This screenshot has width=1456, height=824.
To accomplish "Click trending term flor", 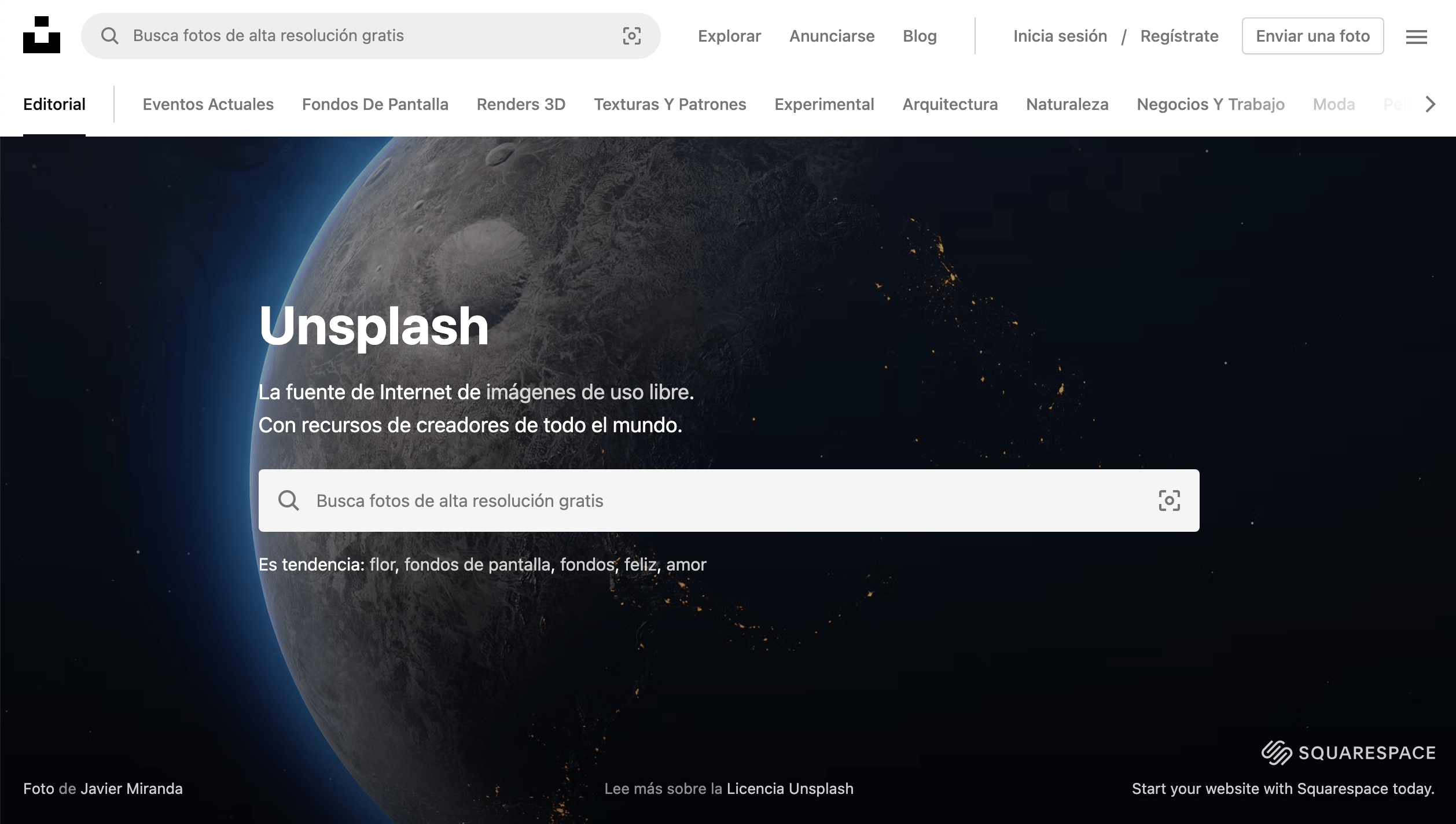I will tap(382, 564).
